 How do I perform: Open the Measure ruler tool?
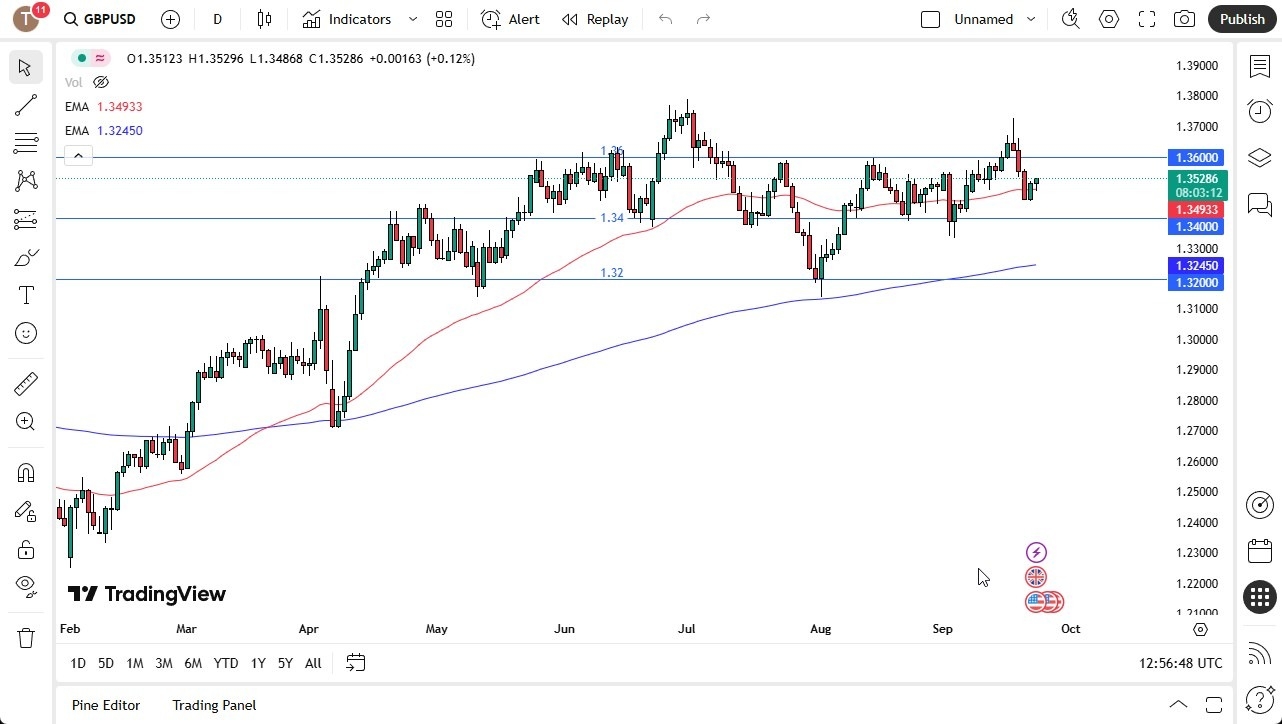click(25, 383)
